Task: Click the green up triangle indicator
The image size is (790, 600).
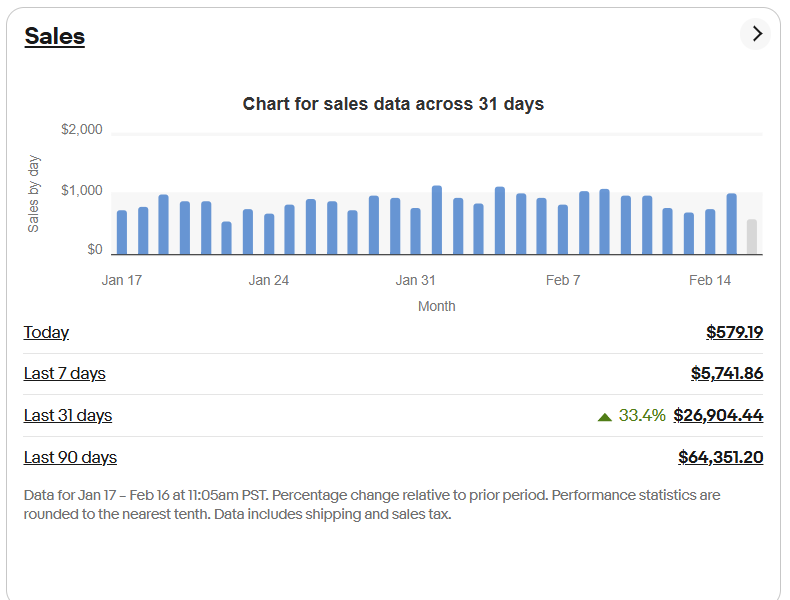Action: (x=605, y=417)
